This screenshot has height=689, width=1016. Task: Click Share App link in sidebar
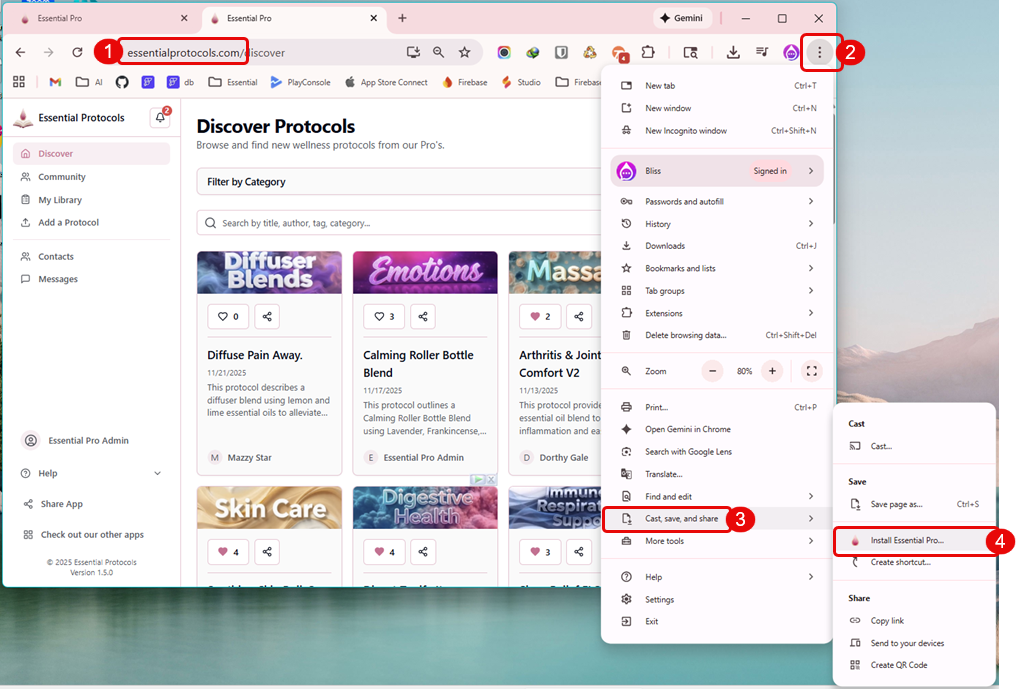click(x=61, y=504)
